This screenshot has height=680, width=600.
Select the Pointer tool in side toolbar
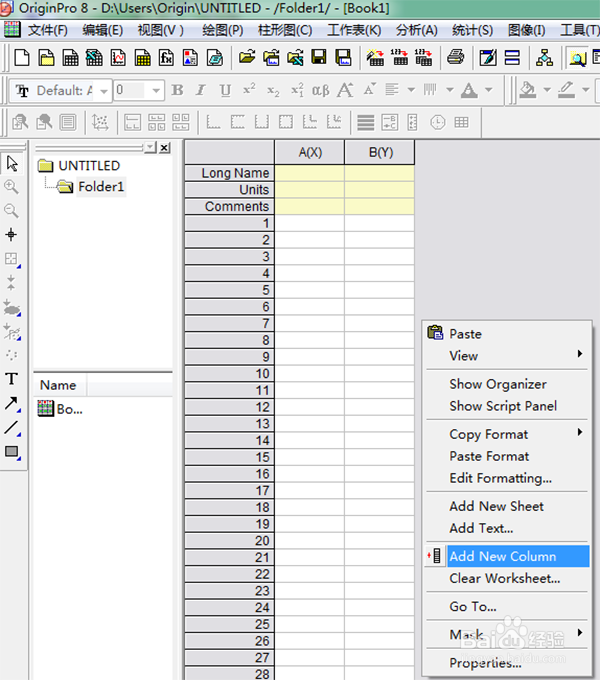(12, 164)
